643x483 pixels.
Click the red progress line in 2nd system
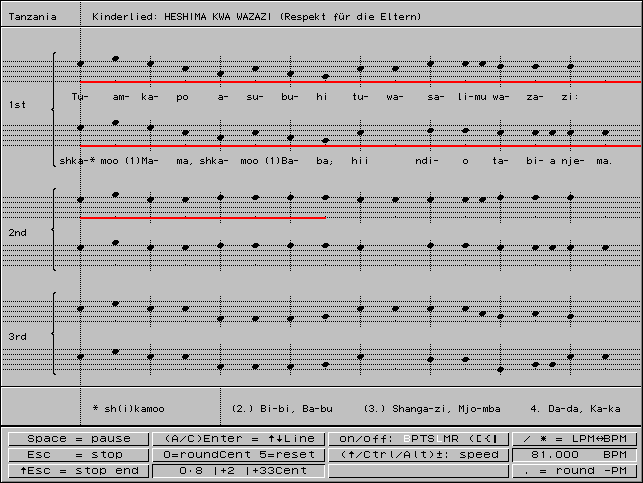(x=202, y=217)
